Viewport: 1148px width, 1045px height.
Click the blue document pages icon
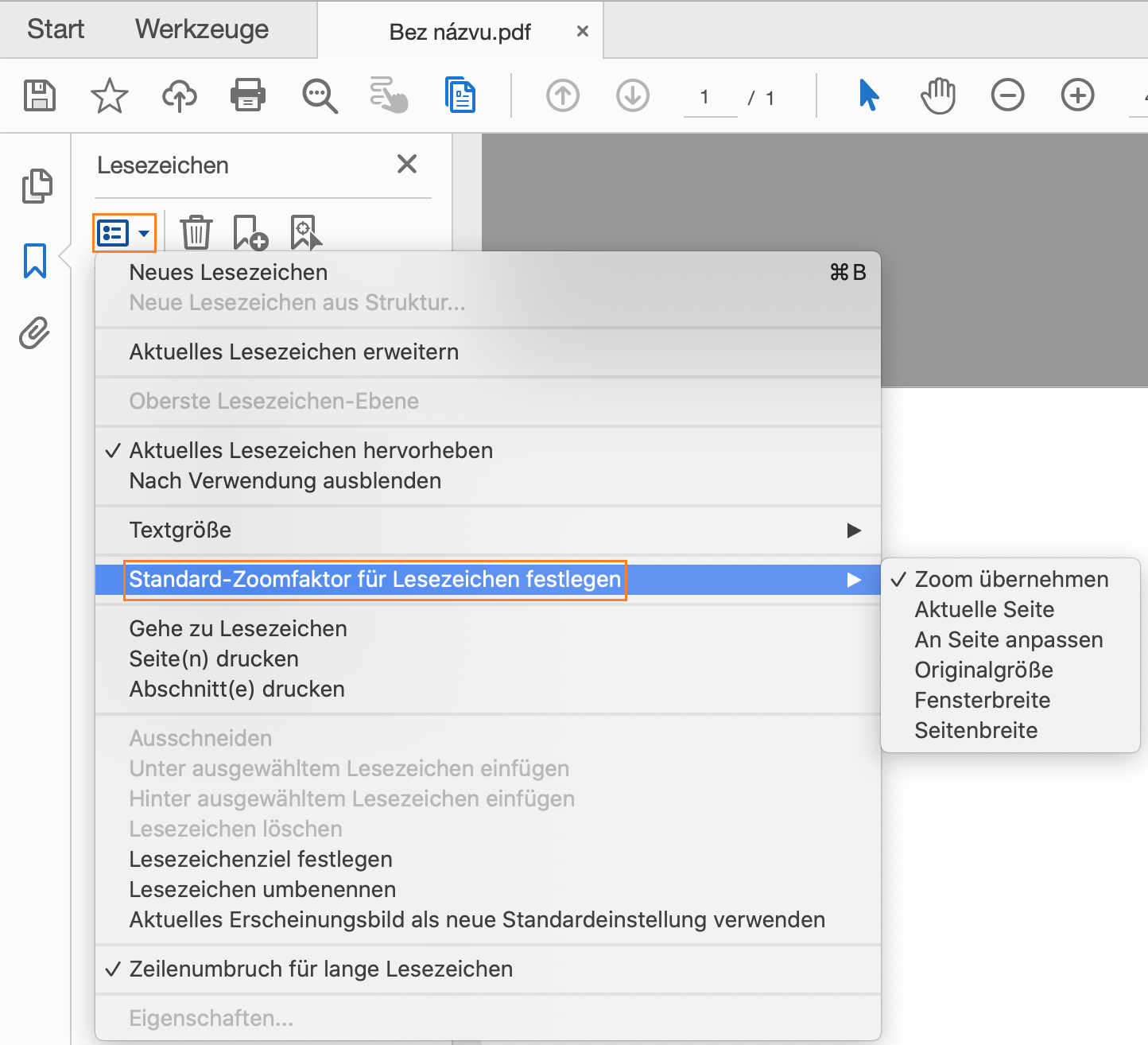tap(460, 95)
